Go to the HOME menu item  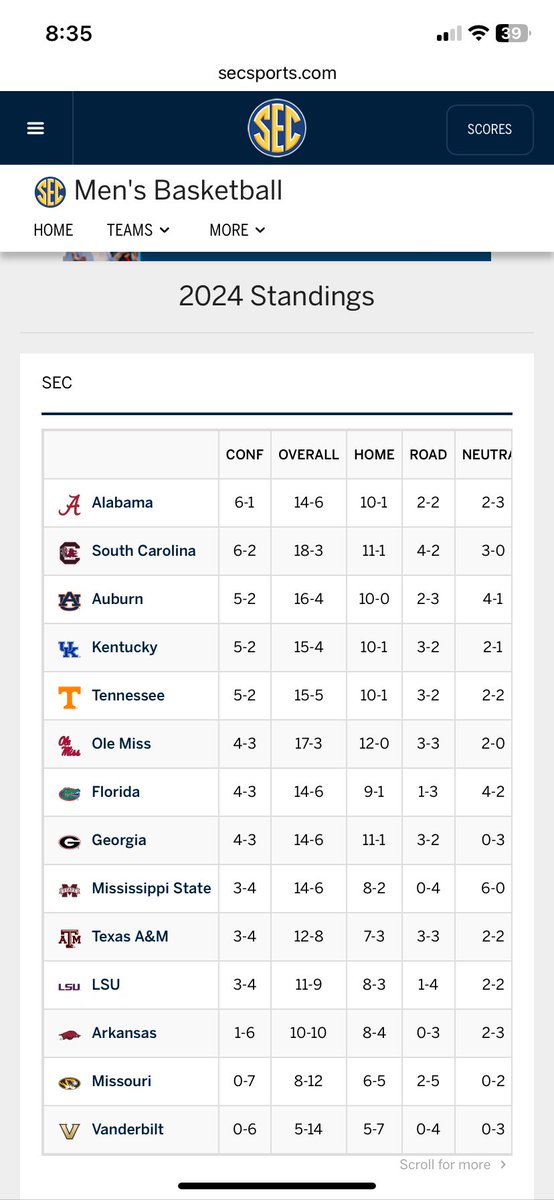(x=53, y=230)
